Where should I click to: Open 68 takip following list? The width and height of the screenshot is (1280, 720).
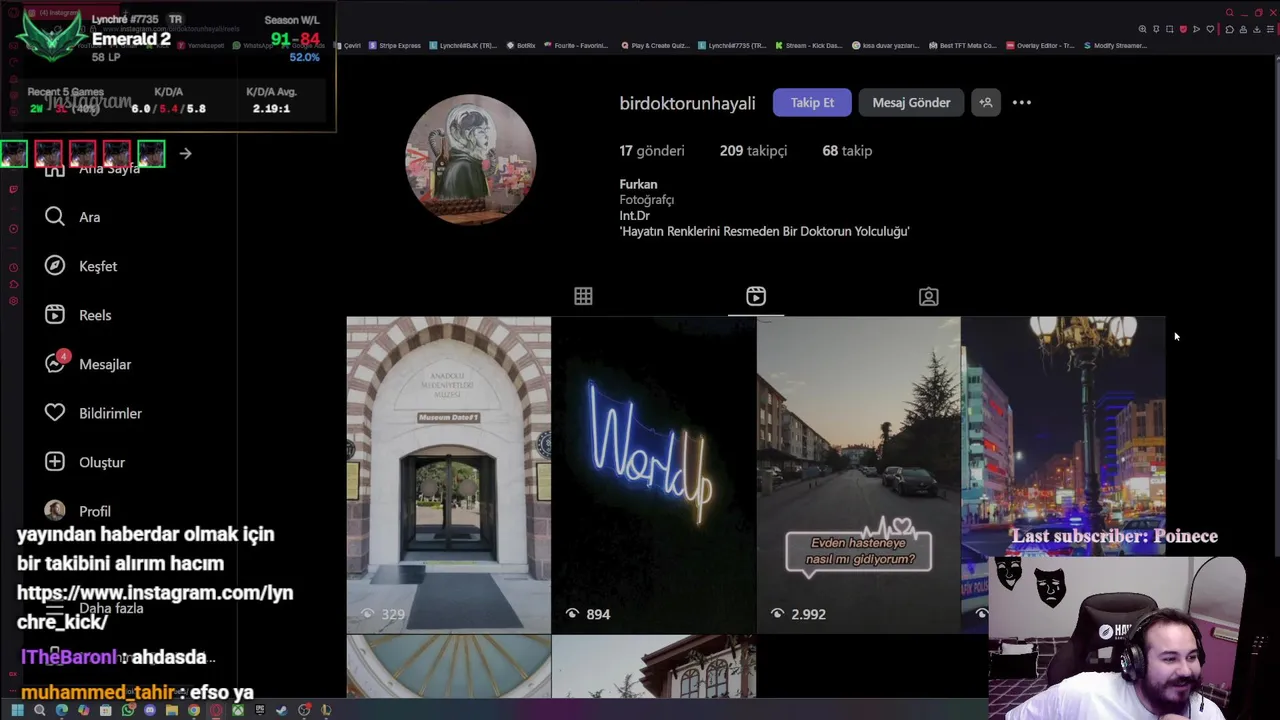pos(847,151)
